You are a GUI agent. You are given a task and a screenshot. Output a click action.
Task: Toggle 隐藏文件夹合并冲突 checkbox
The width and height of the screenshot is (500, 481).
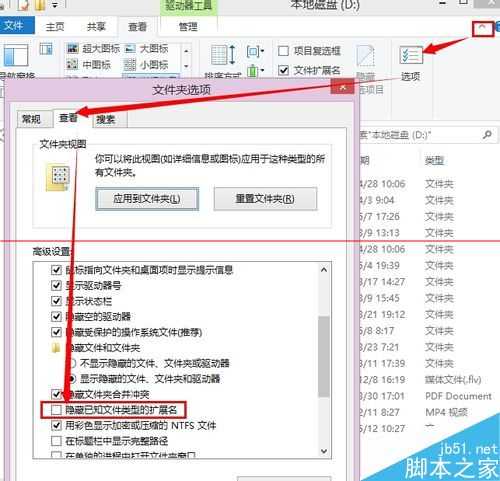[x=56, y=394]
